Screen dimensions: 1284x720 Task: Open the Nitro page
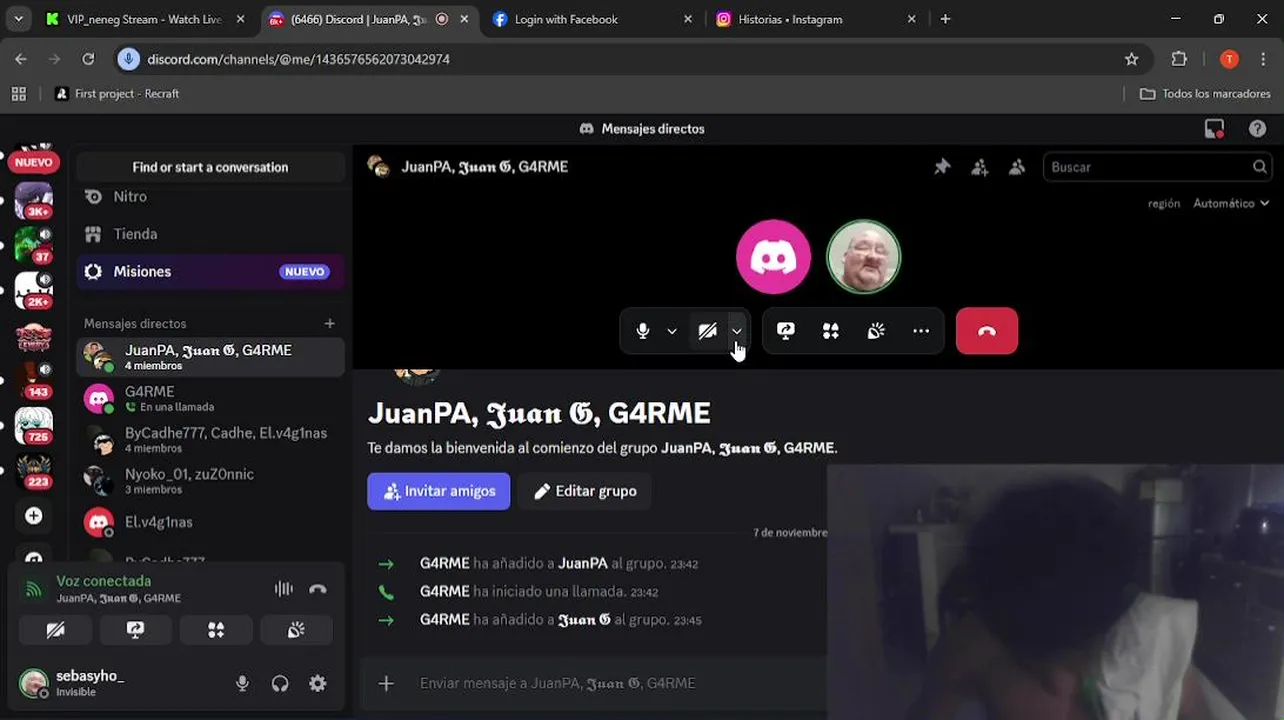pos(210,197)
